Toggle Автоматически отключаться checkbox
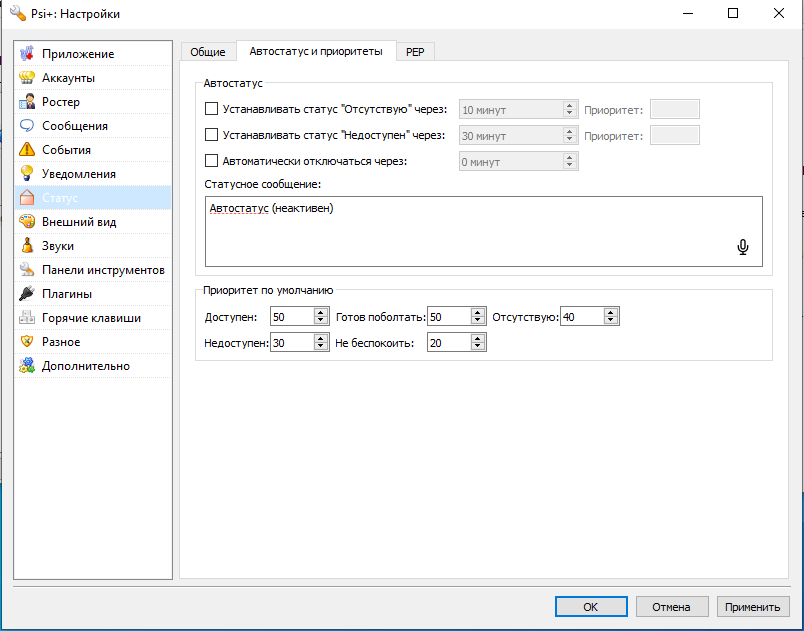This screenshot has width=804, height=631. click(211, 160)
